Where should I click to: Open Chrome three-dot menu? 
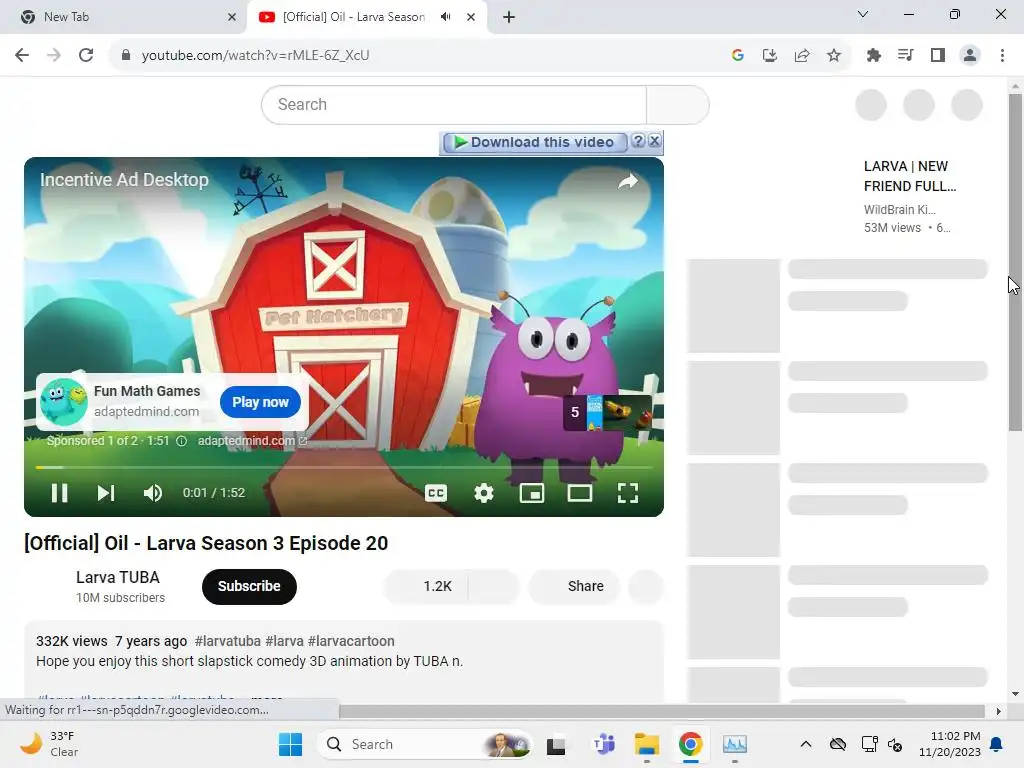click(x=1002, y=56)
